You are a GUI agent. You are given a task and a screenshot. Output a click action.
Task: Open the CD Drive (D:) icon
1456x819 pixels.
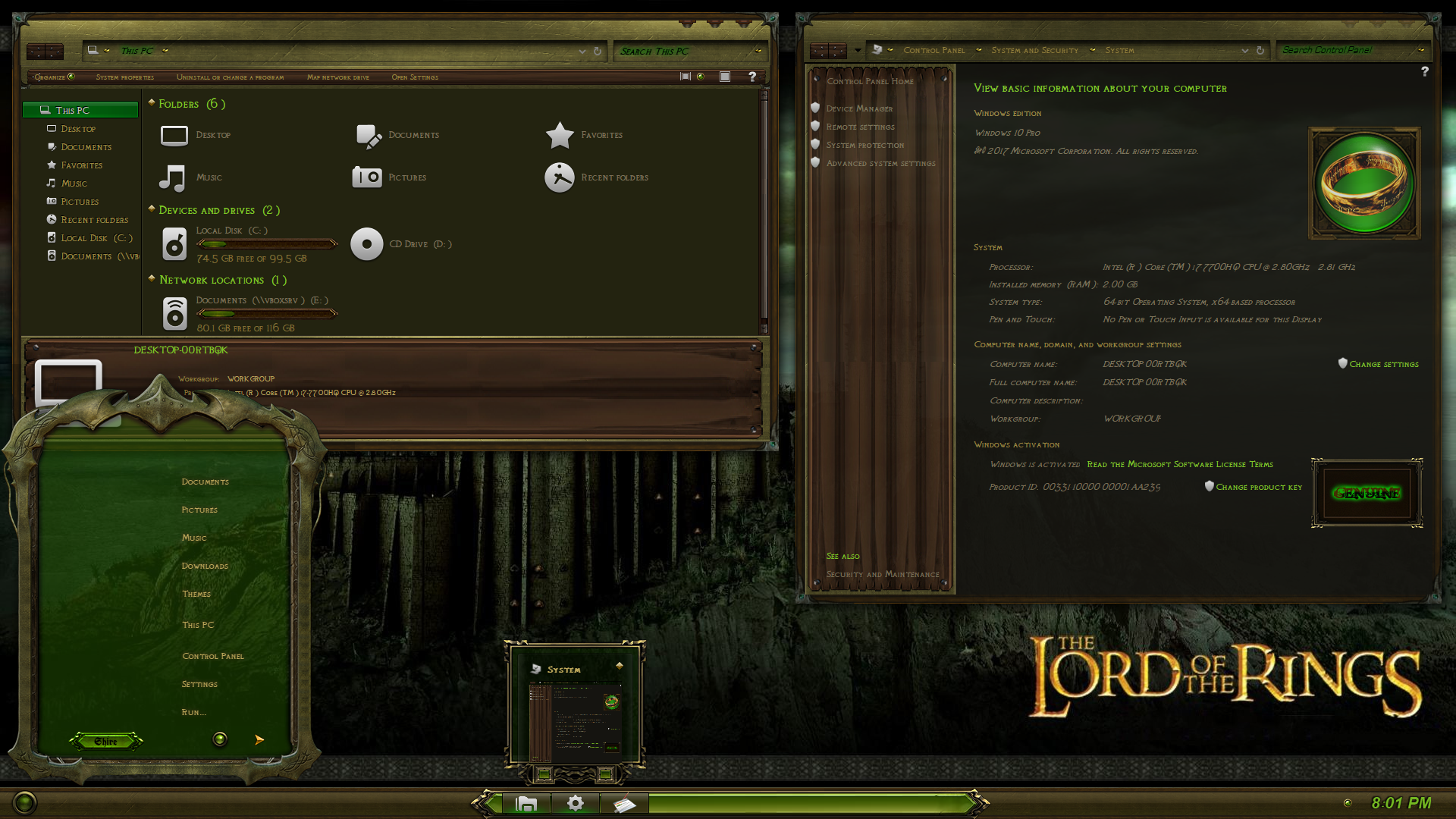(367, 243)
